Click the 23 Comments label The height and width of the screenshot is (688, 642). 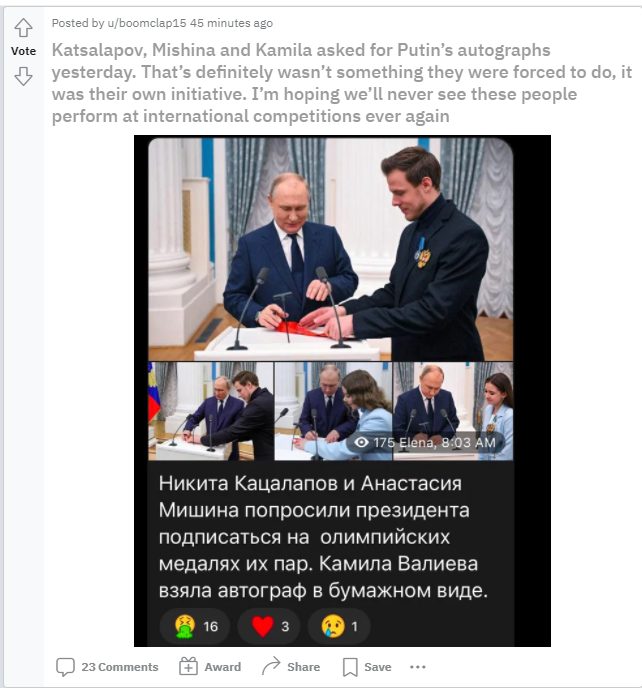(x=119, y=667)
